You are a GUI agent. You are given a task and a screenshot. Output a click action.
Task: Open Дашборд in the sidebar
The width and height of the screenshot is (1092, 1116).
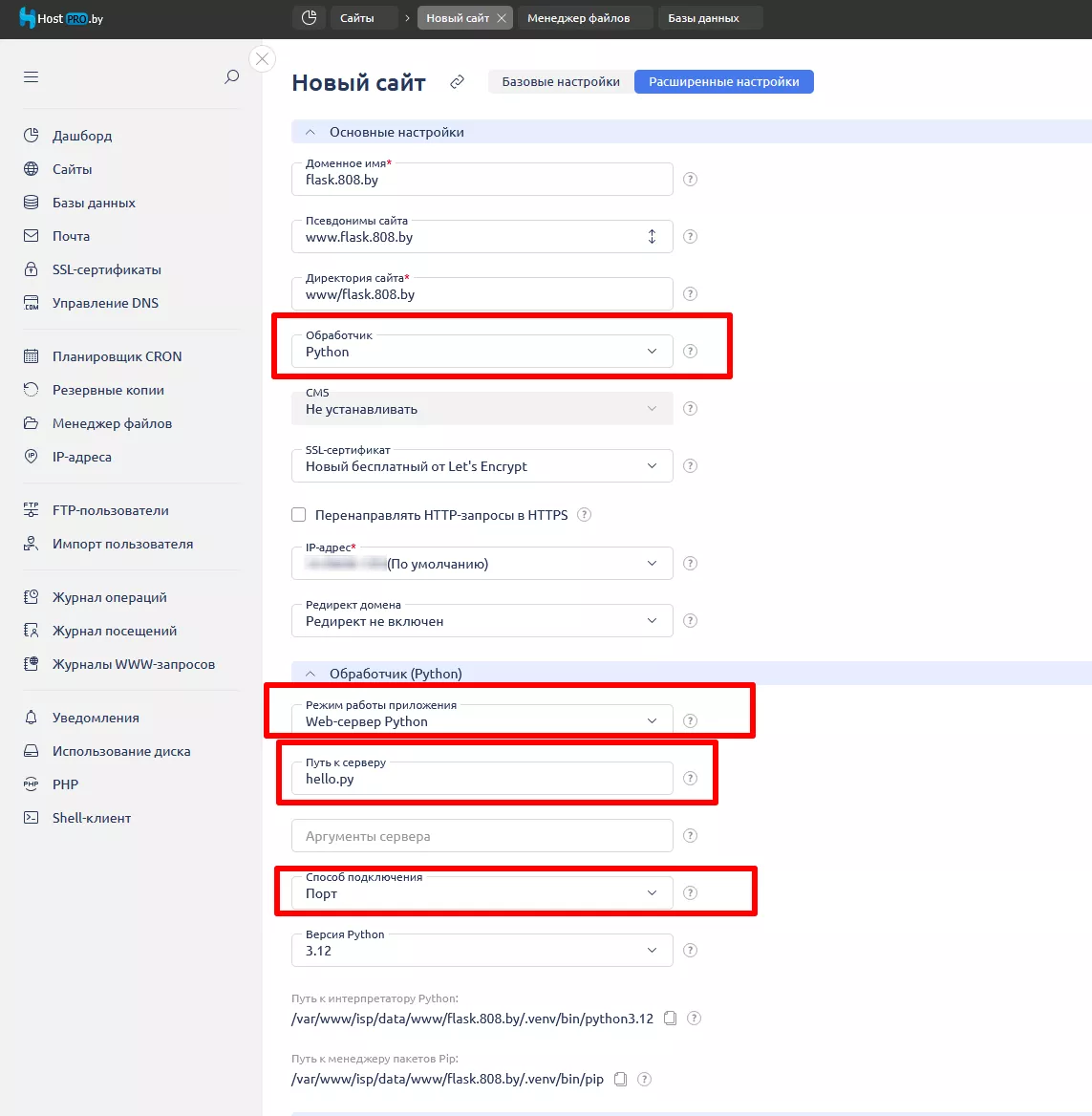pyautogui.click(x=81, y=136)
